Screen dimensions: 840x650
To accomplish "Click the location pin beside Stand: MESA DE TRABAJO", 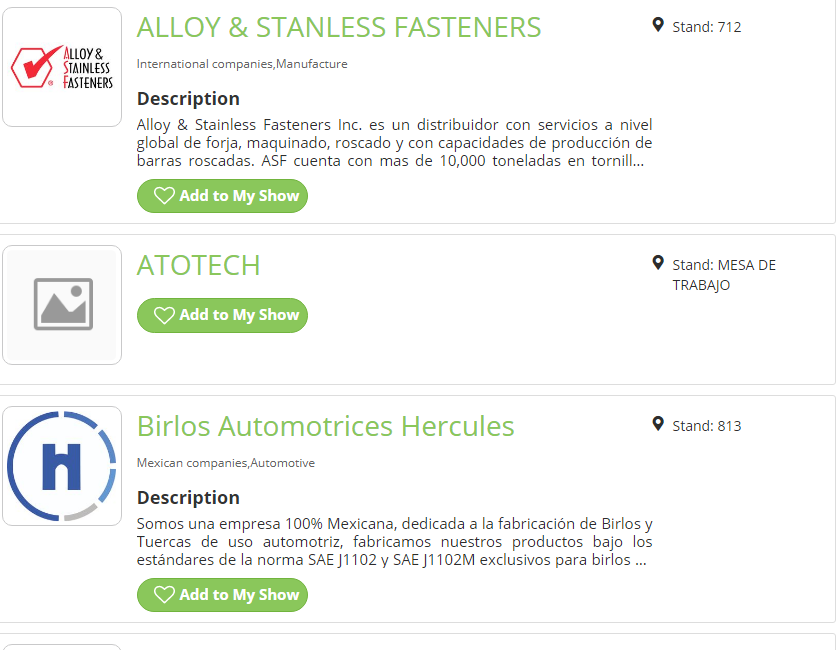I will (658, 263).
